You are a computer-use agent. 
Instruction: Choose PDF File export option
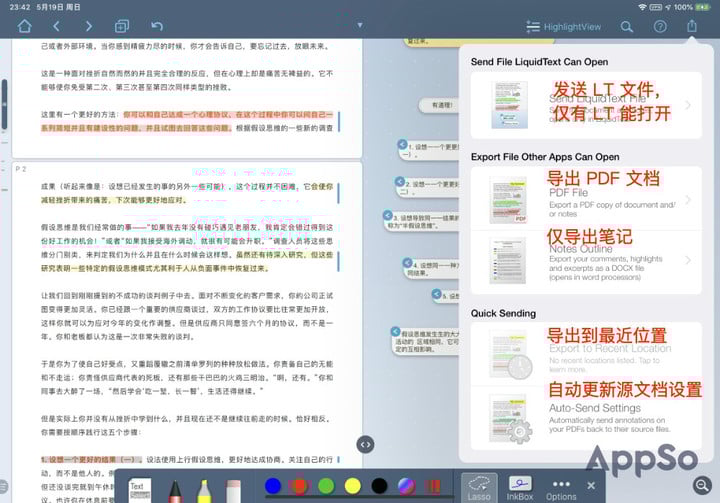tap(586, 199)
